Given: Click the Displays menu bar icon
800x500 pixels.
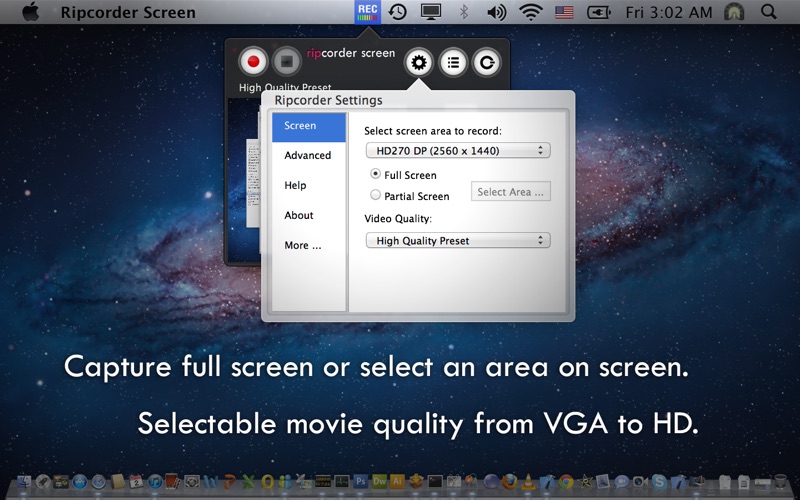Looking at the screenshot, I should coord(431,12).
